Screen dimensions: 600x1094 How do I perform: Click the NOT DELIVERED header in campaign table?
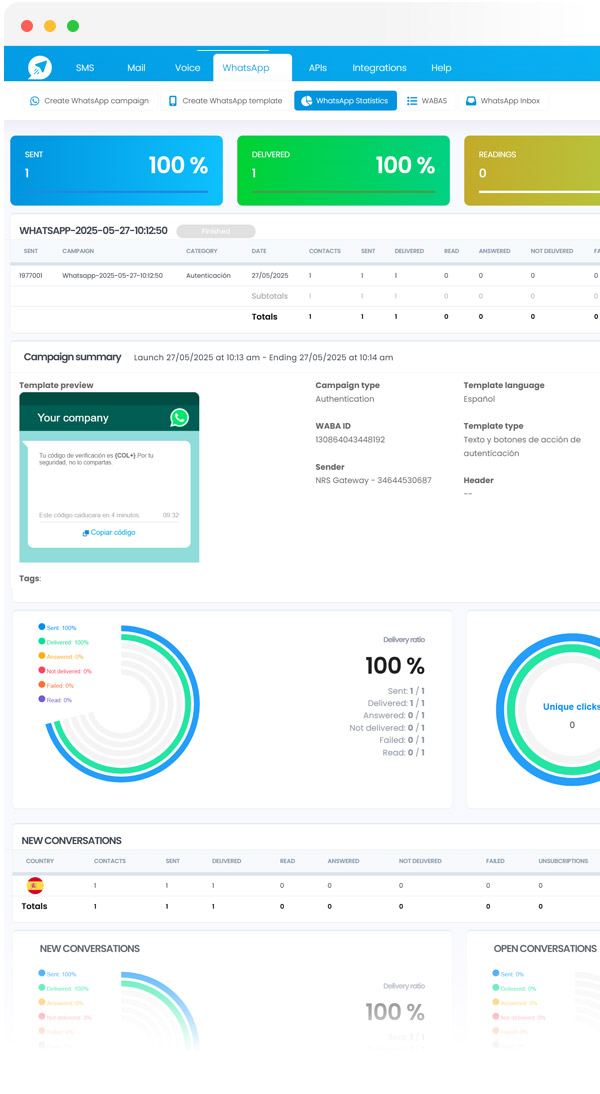(x=551, y=251)
